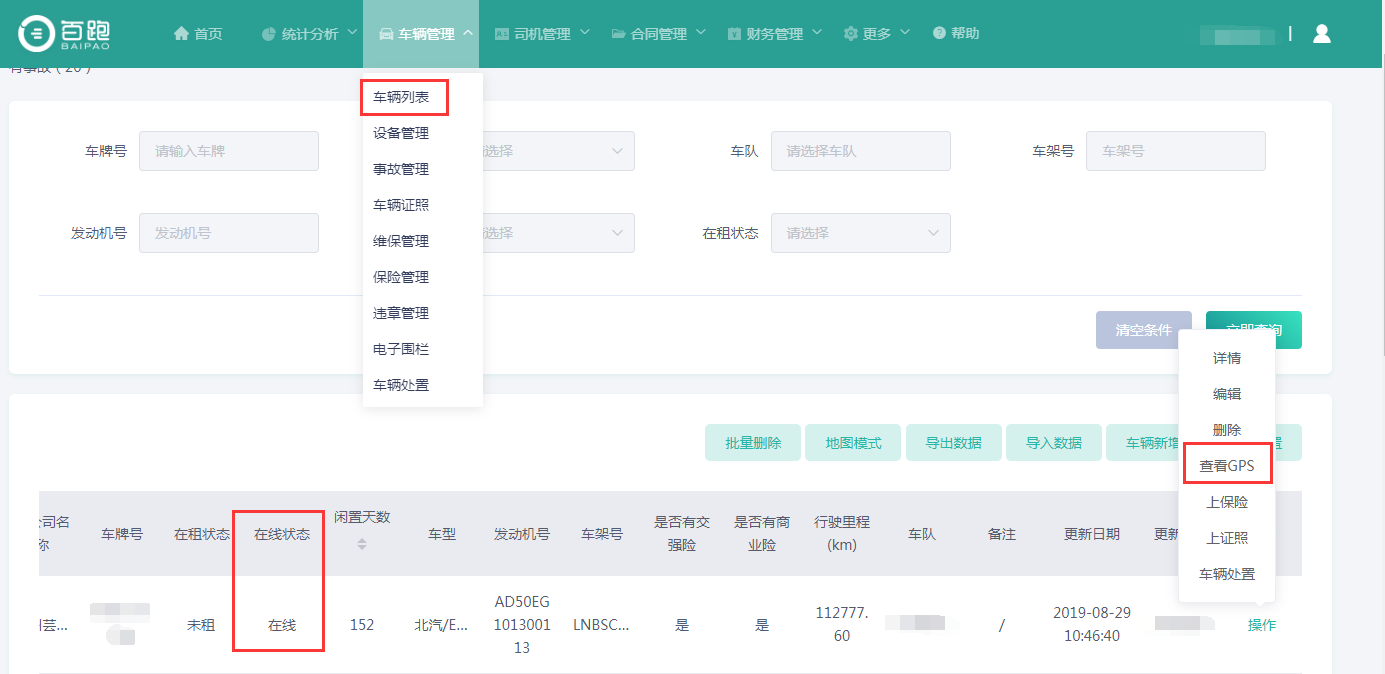Go to home page (首页)
The width and height of the screenshot is (1385, 674).
tap(198, 34)
